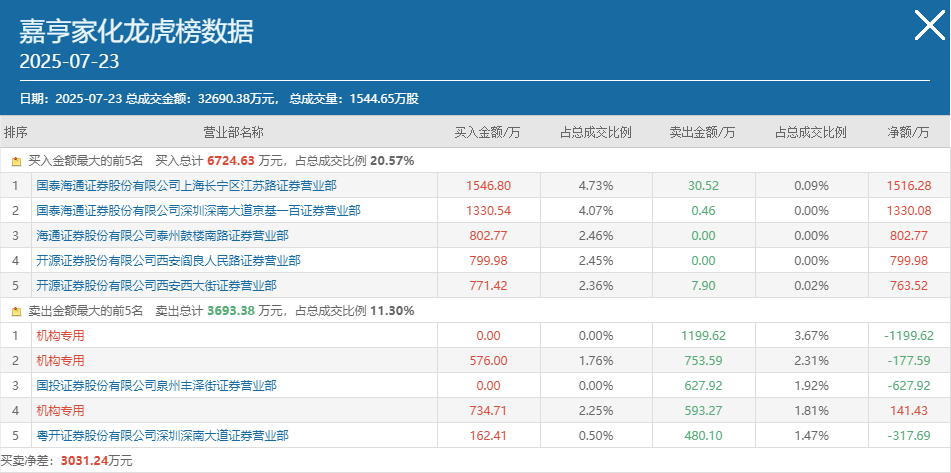Select the sell amount 753.59 cell

(704, 360)
